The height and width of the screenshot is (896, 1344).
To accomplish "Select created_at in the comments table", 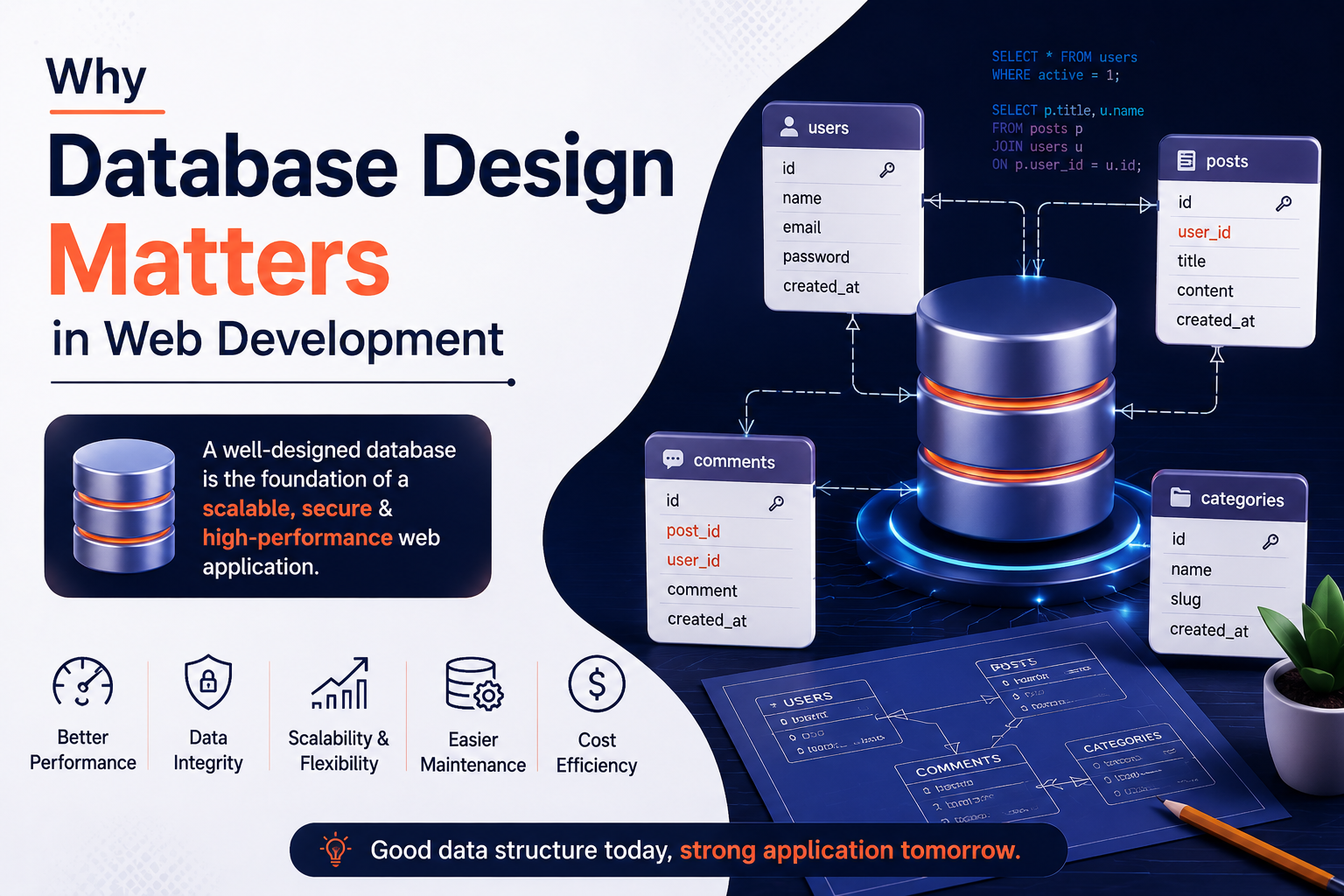I will pyautogui.click(x=728, y=620).
